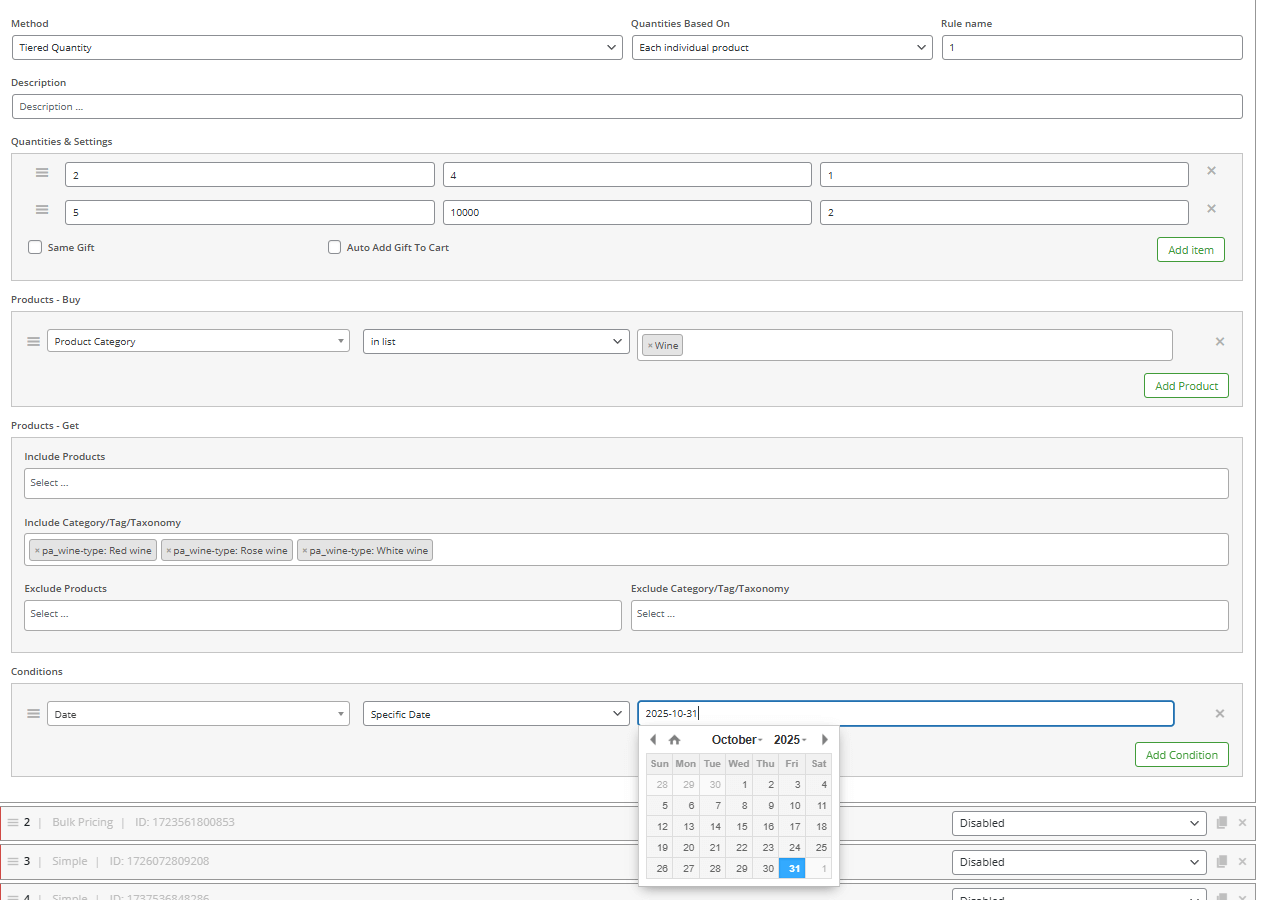The height and width of the screenshot is (900, 1267).
Task: Click first tier field containing 2
Action: pos(250,175)
